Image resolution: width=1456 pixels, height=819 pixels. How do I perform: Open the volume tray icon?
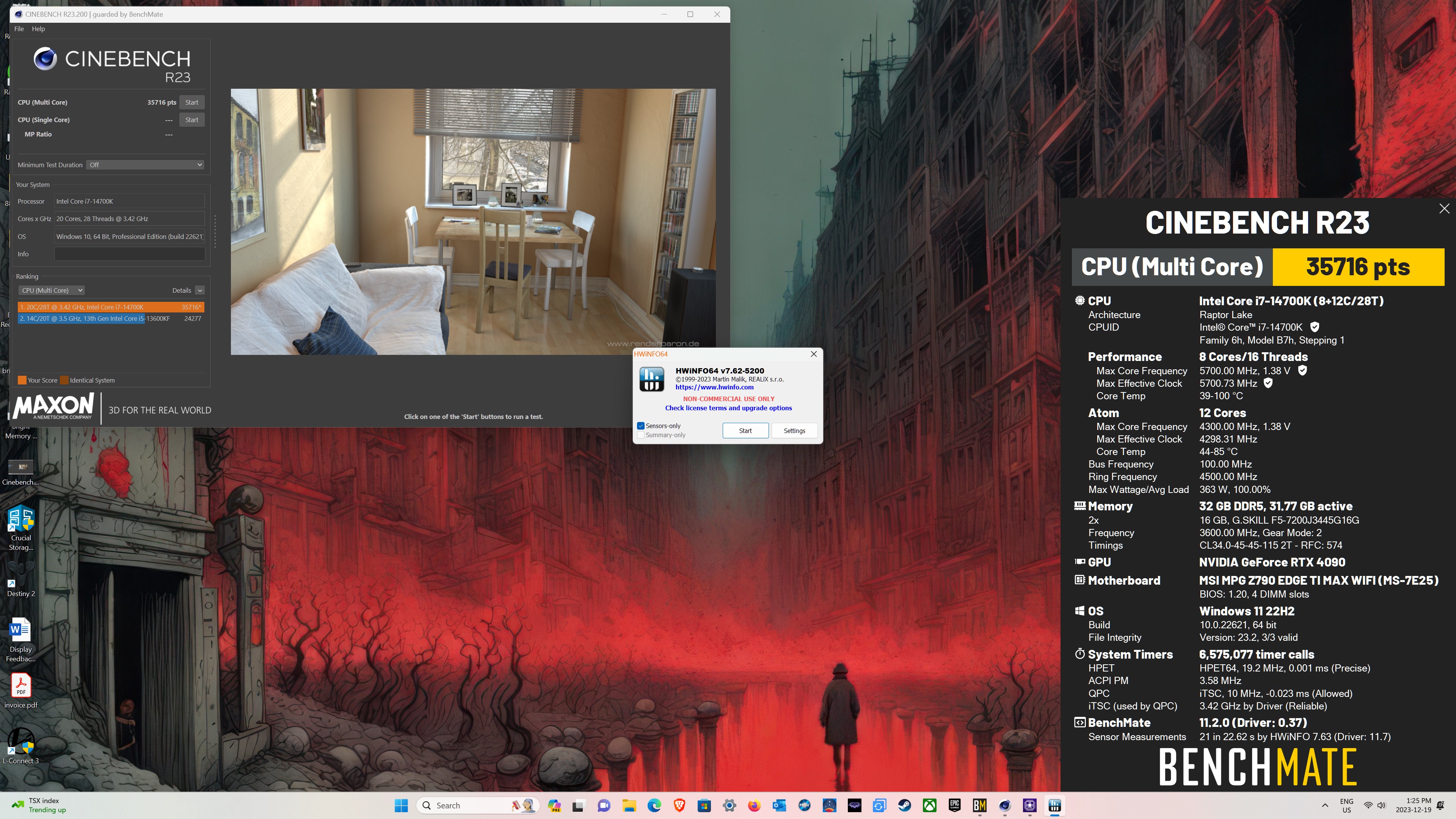[1381, 805]
